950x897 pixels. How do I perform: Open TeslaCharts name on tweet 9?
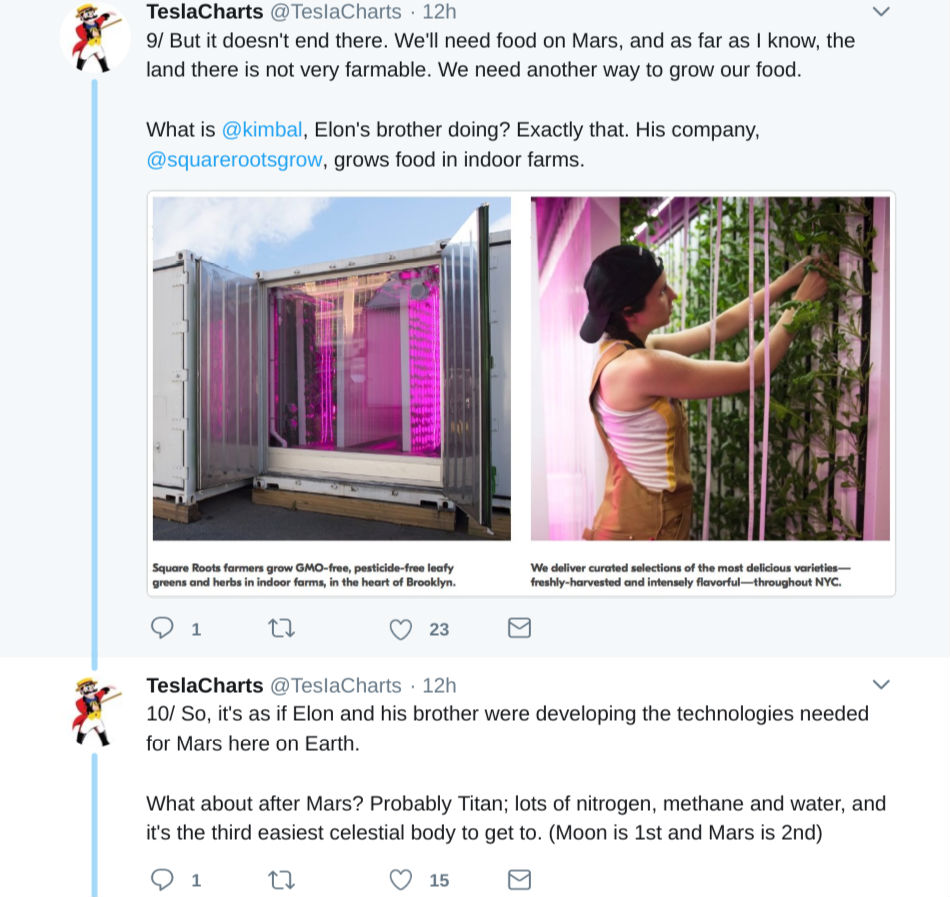[205, 12]
